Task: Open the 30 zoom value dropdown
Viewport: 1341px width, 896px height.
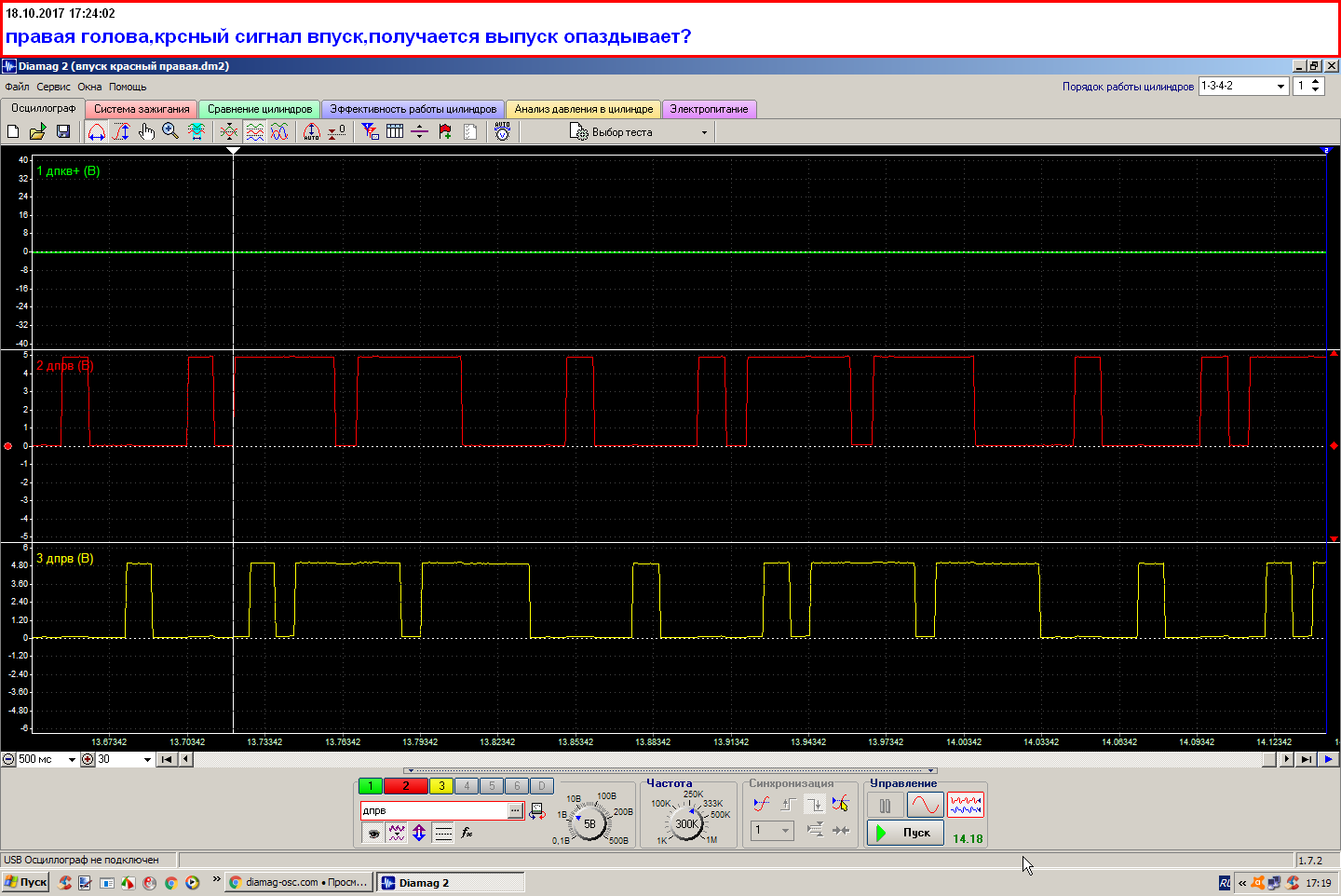Action: [x=147, y=759]
